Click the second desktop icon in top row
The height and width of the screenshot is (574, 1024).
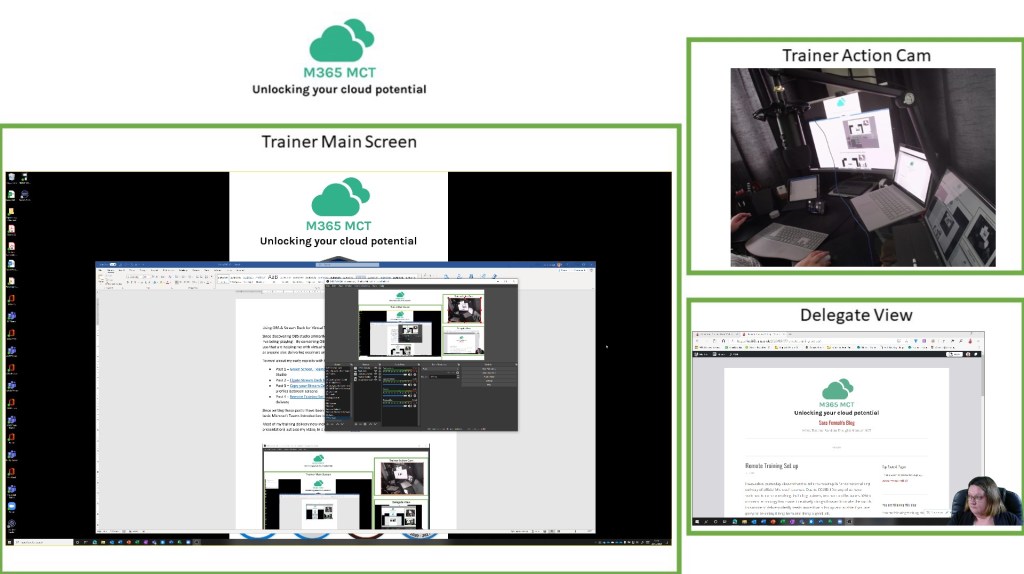23,180
